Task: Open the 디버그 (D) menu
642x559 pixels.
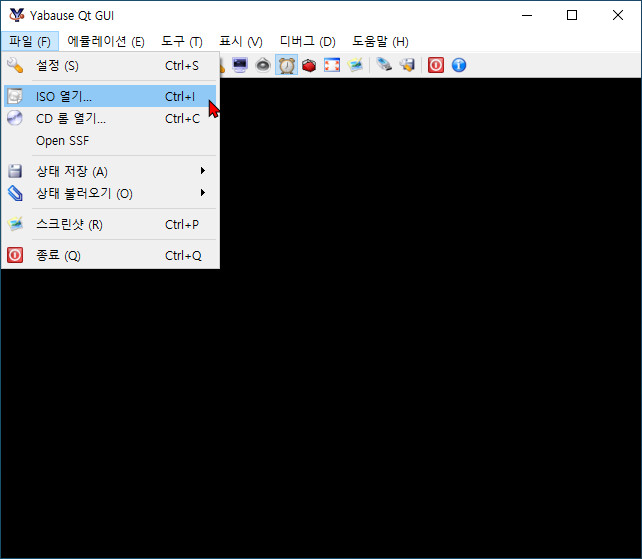Action: pyautogui.click(x=307, y=41)
